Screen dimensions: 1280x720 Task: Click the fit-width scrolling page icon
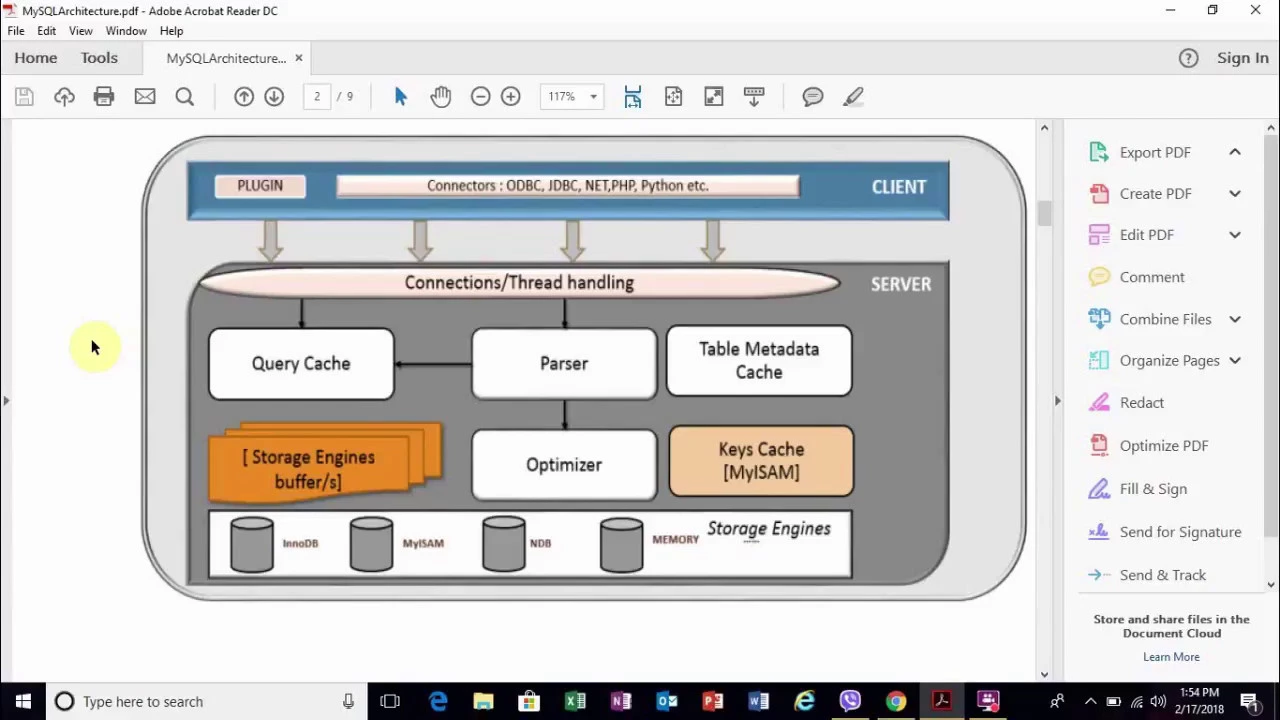pyautogui.click(x=633, y=97)
